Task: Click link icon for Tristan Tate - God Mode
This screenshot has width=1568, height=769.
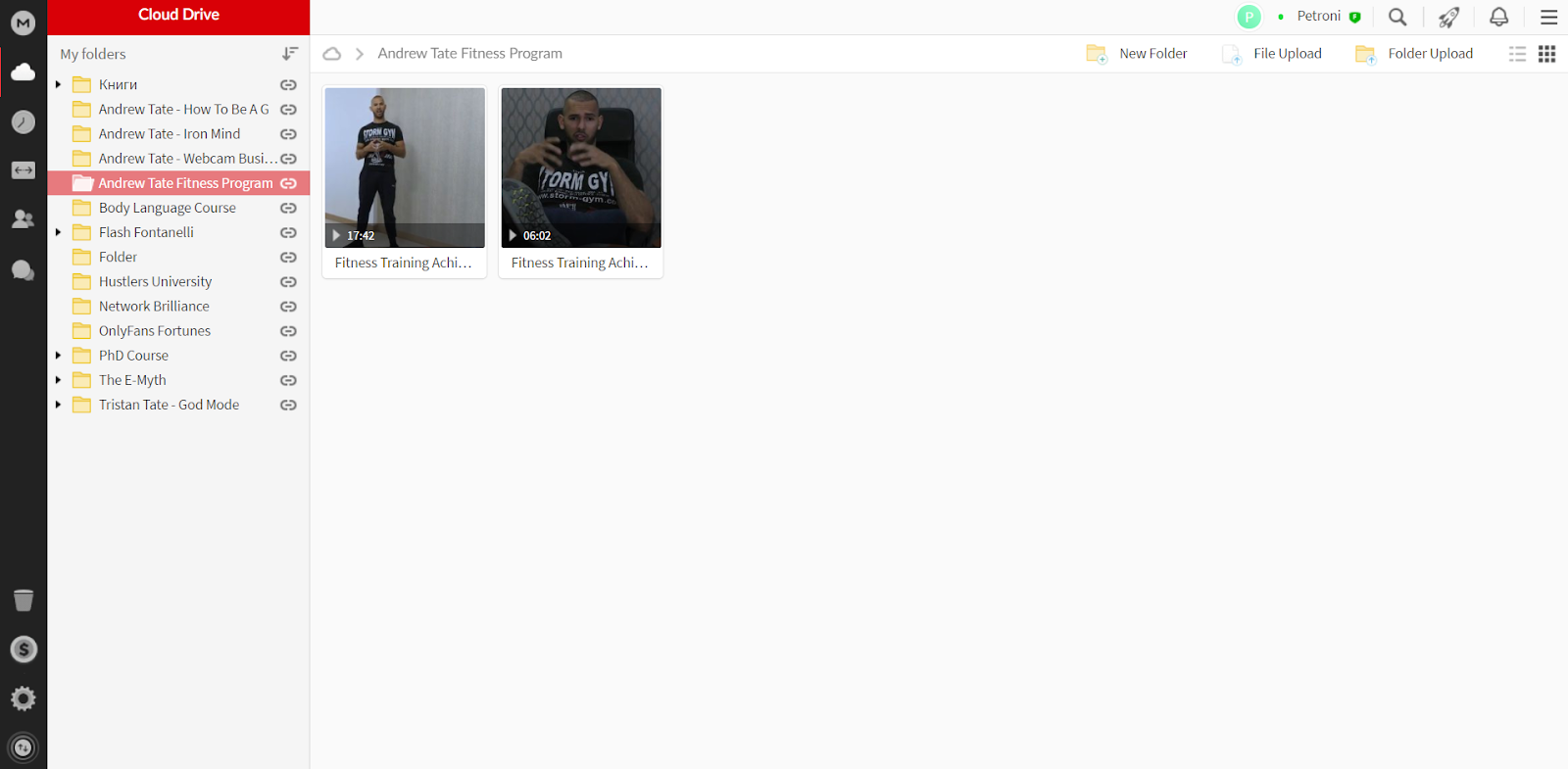Action: (x=288, y=405)
